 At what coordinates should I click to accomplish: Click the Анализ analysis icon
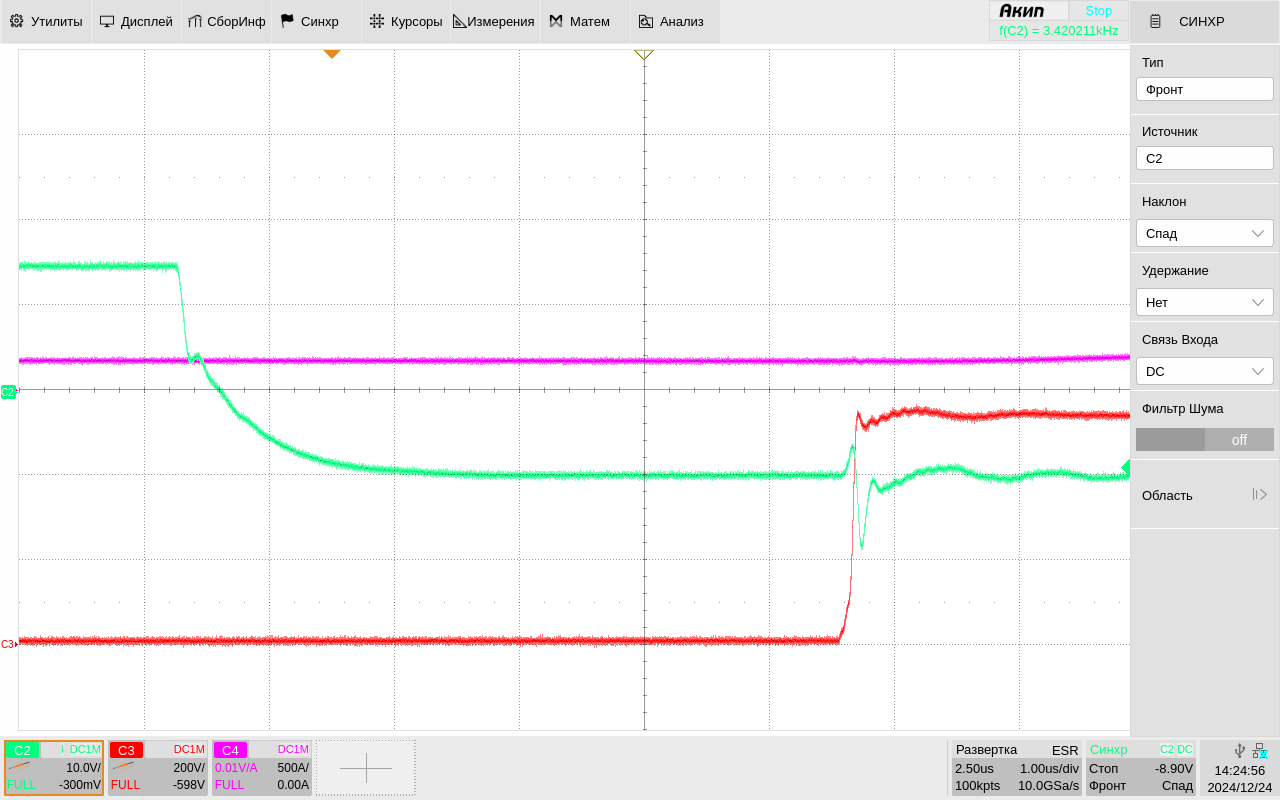pos(646,21)
